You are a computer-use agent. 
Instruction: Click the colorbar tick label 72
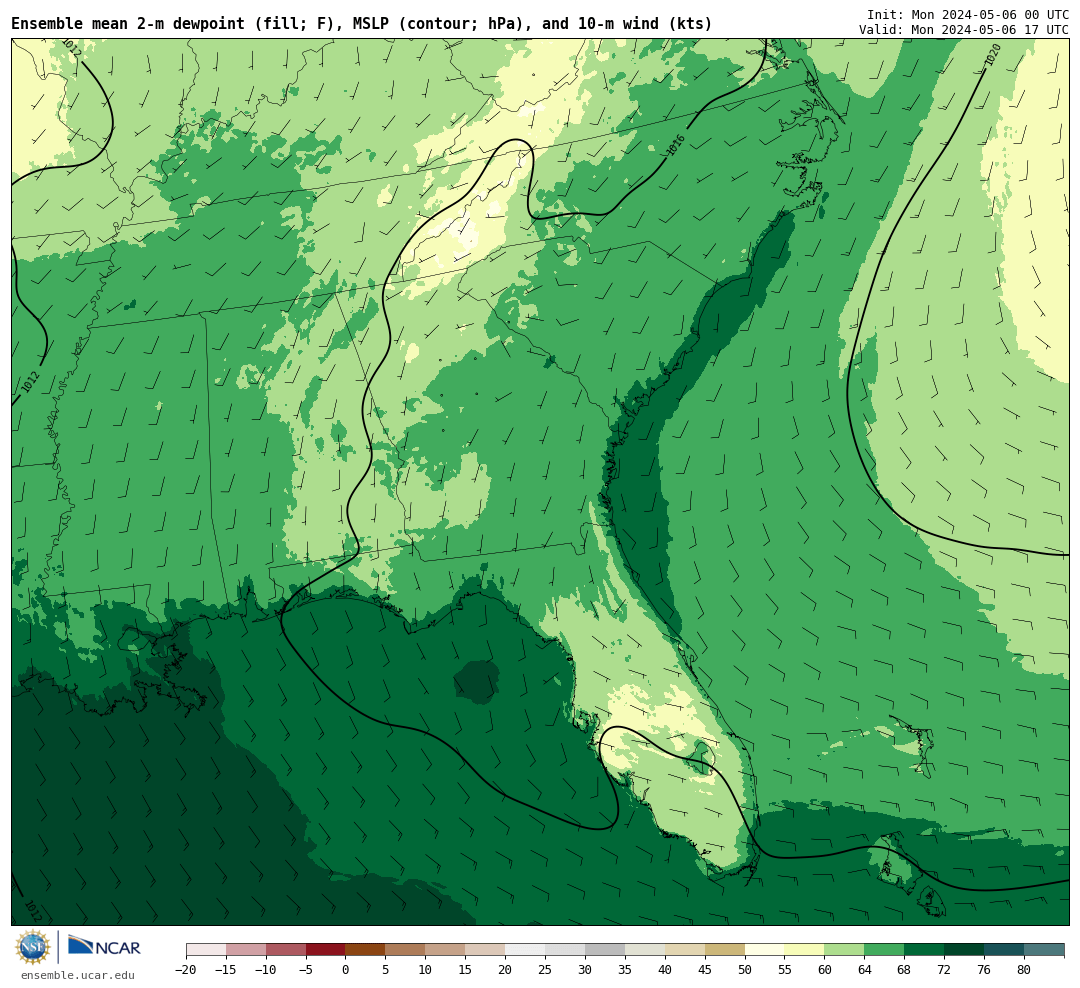coord(945,970)
